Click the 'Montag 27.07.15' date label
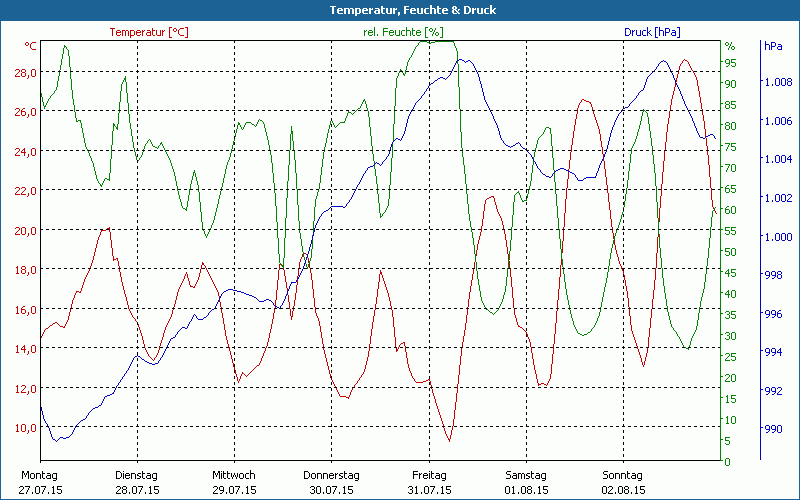Screen dimensions: 800x500 coord(40,482)
